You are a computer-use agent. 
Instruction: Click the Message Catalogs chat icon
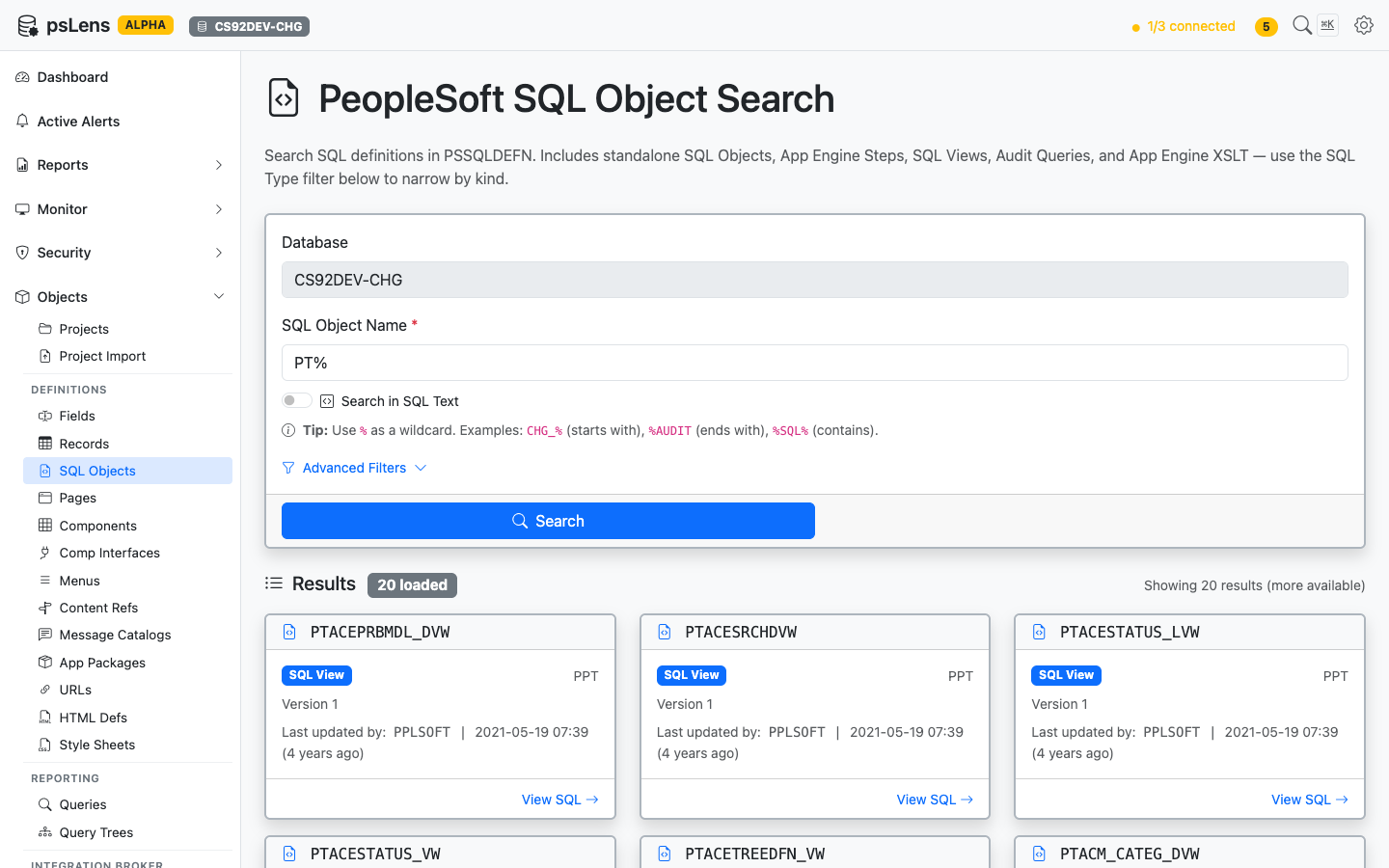[x=45, y=635]
